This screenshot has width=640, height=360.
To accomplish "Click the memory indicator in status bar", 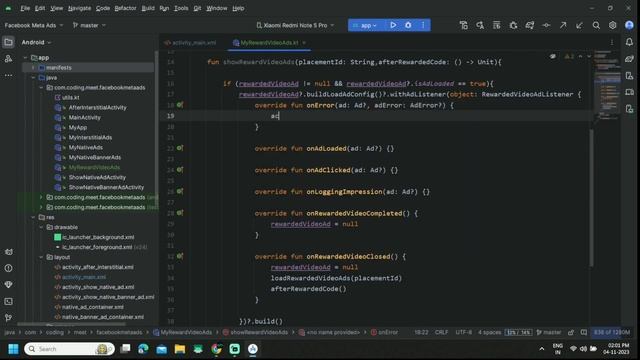I will [612, 332].
